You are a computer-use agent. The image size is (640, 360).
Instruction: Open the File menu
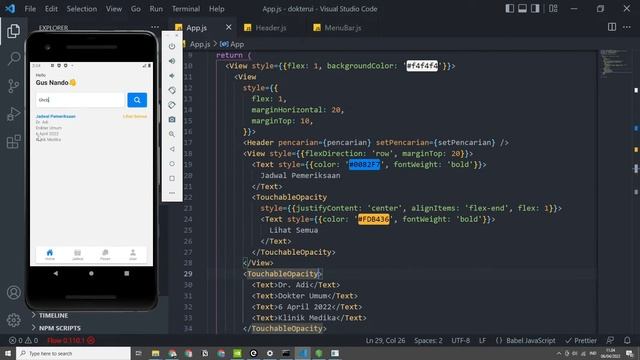click(30, 9)
